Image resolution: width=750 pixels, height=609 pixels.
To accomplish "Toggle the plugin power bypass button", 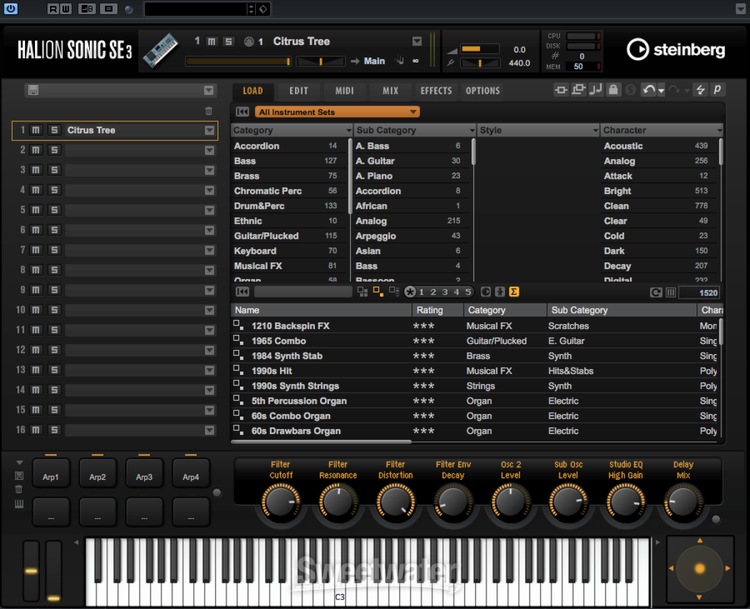I will click(11, 9).
